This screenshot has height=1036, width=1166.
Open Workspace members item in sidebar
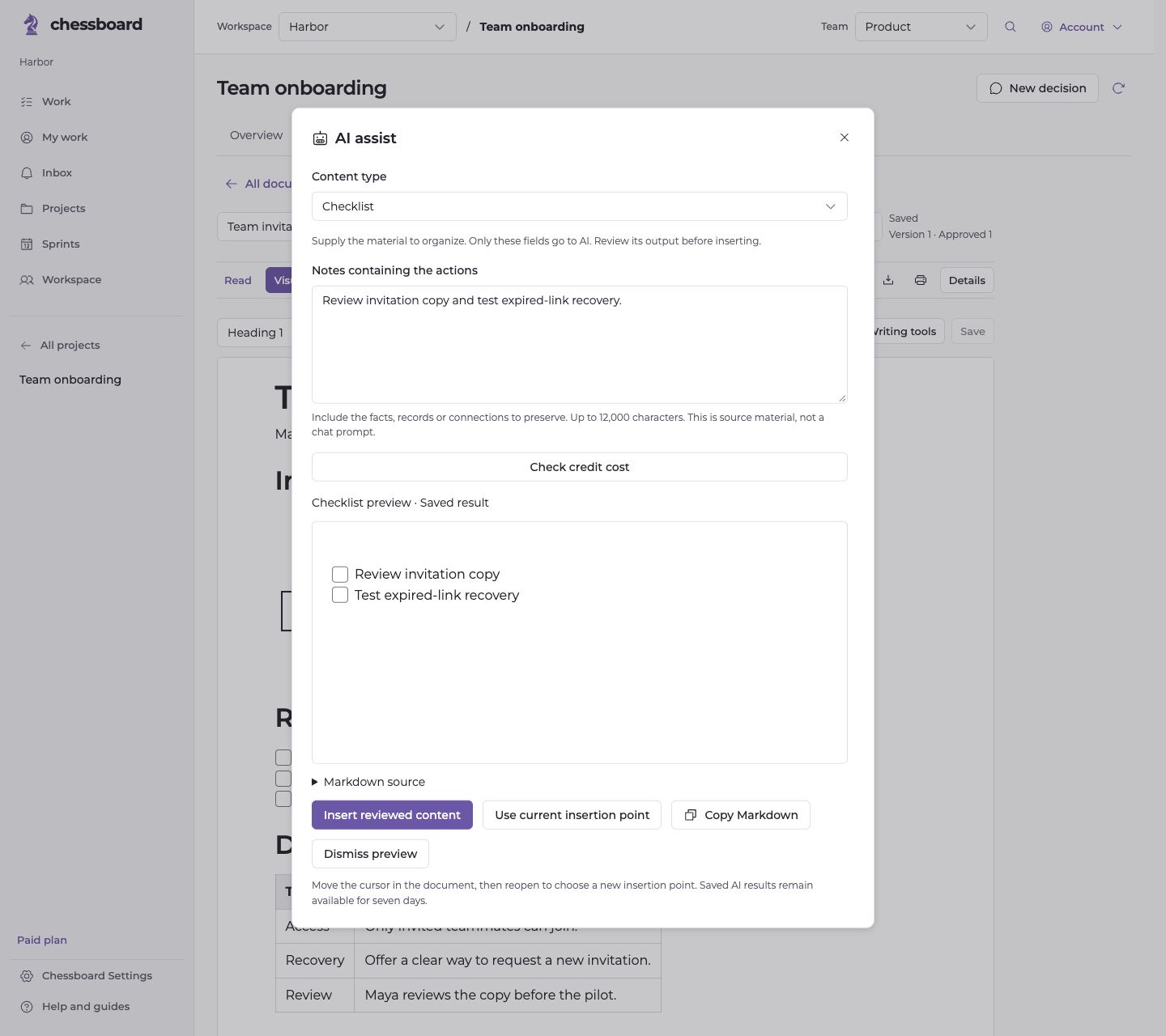pos(61,279)
